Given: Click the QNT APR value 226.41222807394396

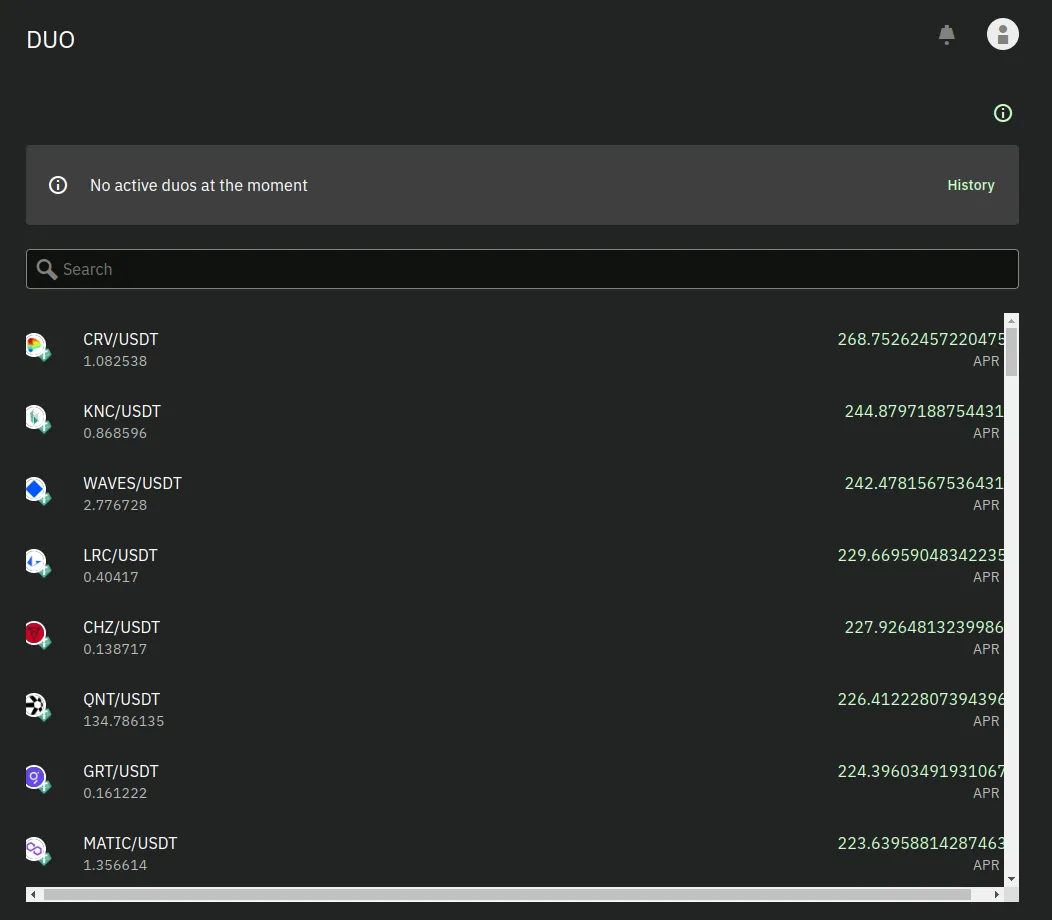Looking at the screenshot, I should 920,699.
